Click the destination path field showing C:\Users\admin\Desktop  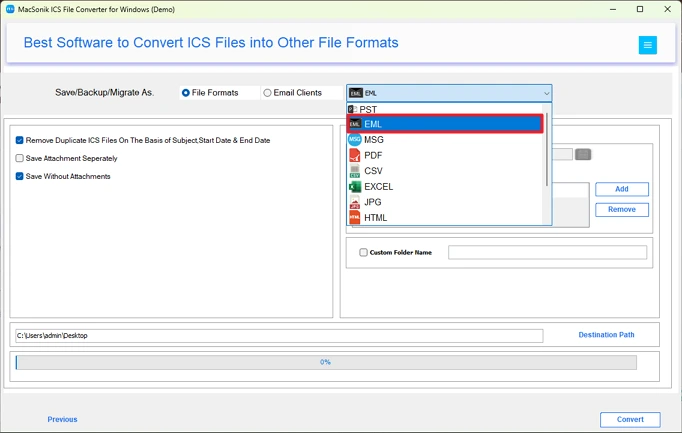pos(279,336)
